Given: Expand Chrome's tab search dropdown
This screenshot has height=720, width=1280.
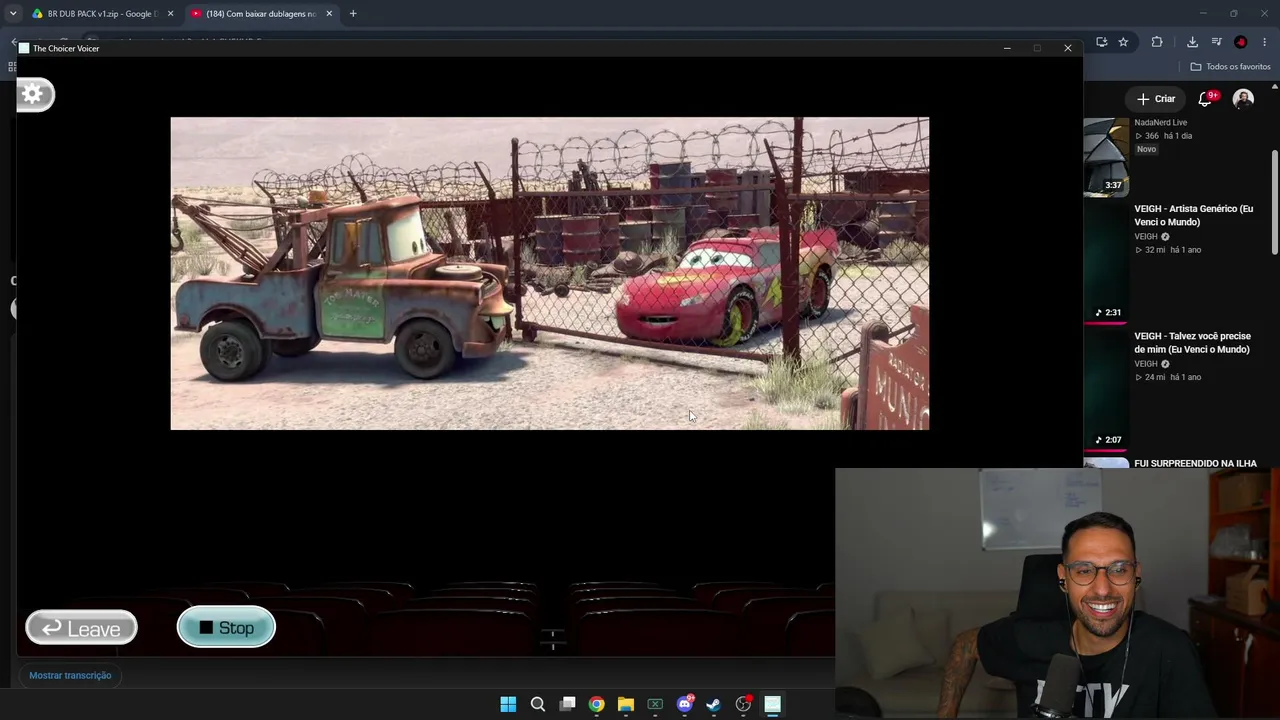Looking at the screenshot, I should [x=13, y=14].
